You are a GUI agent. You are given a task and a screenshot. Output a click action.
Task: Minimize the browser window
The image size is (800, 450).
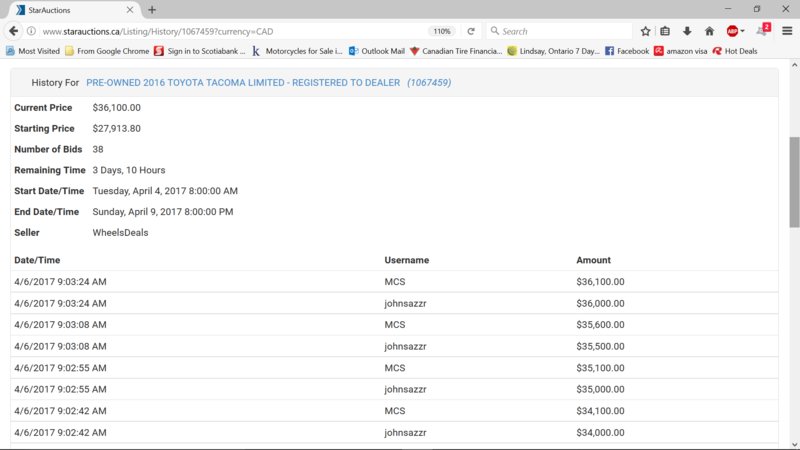coord(728,9)
